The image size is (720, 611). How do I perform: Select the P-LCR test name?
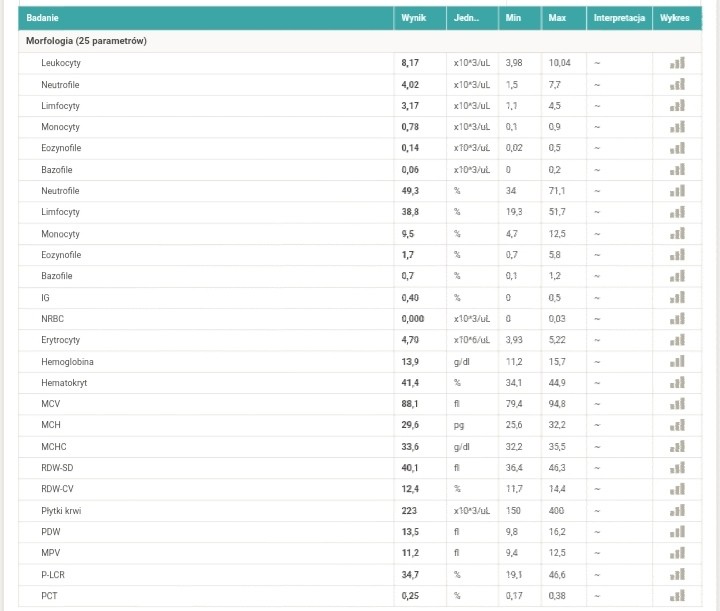(53, 575)
